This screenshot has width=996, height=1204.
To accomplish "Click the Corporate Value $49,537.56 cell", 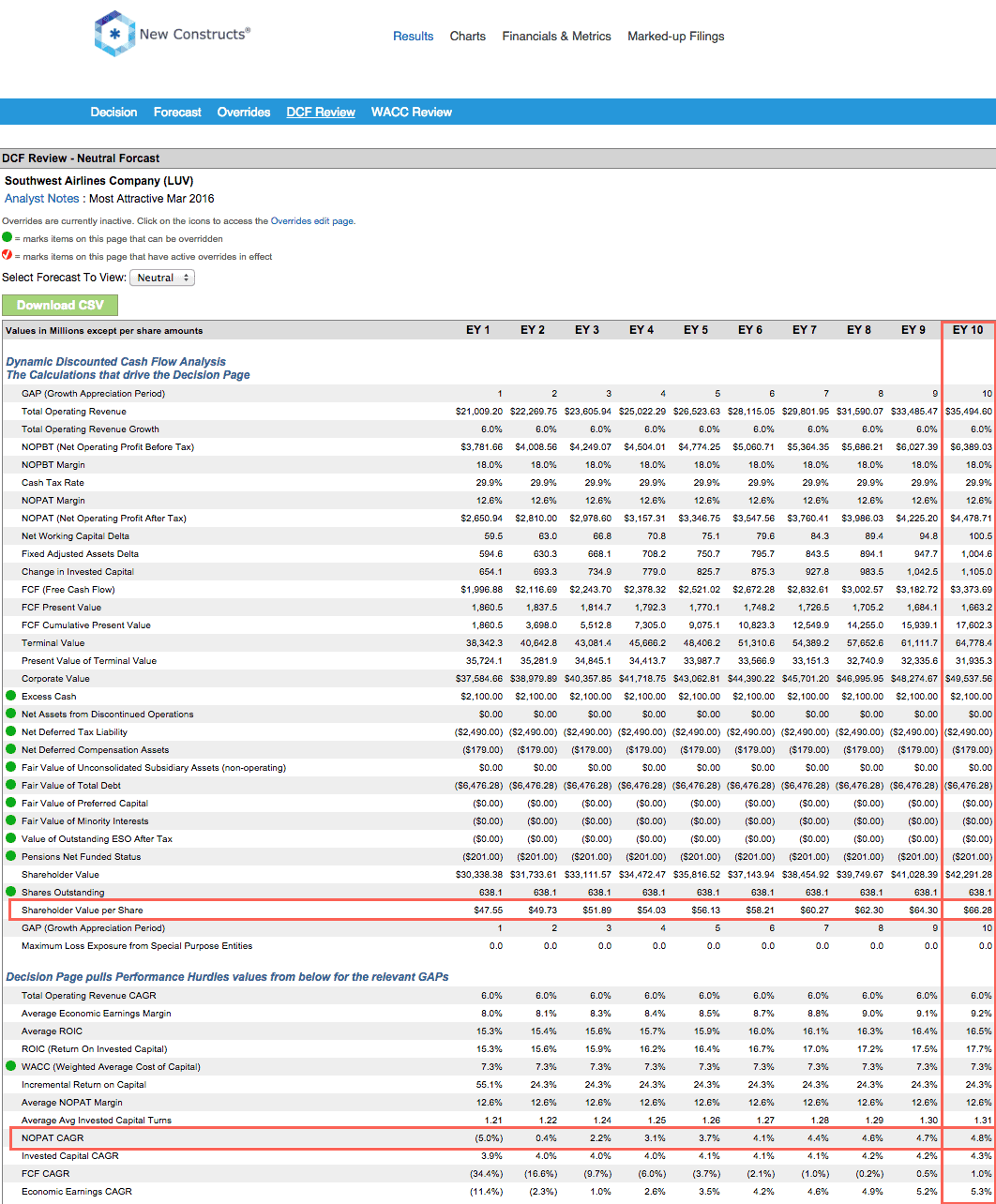I will [x=969, y=679].
